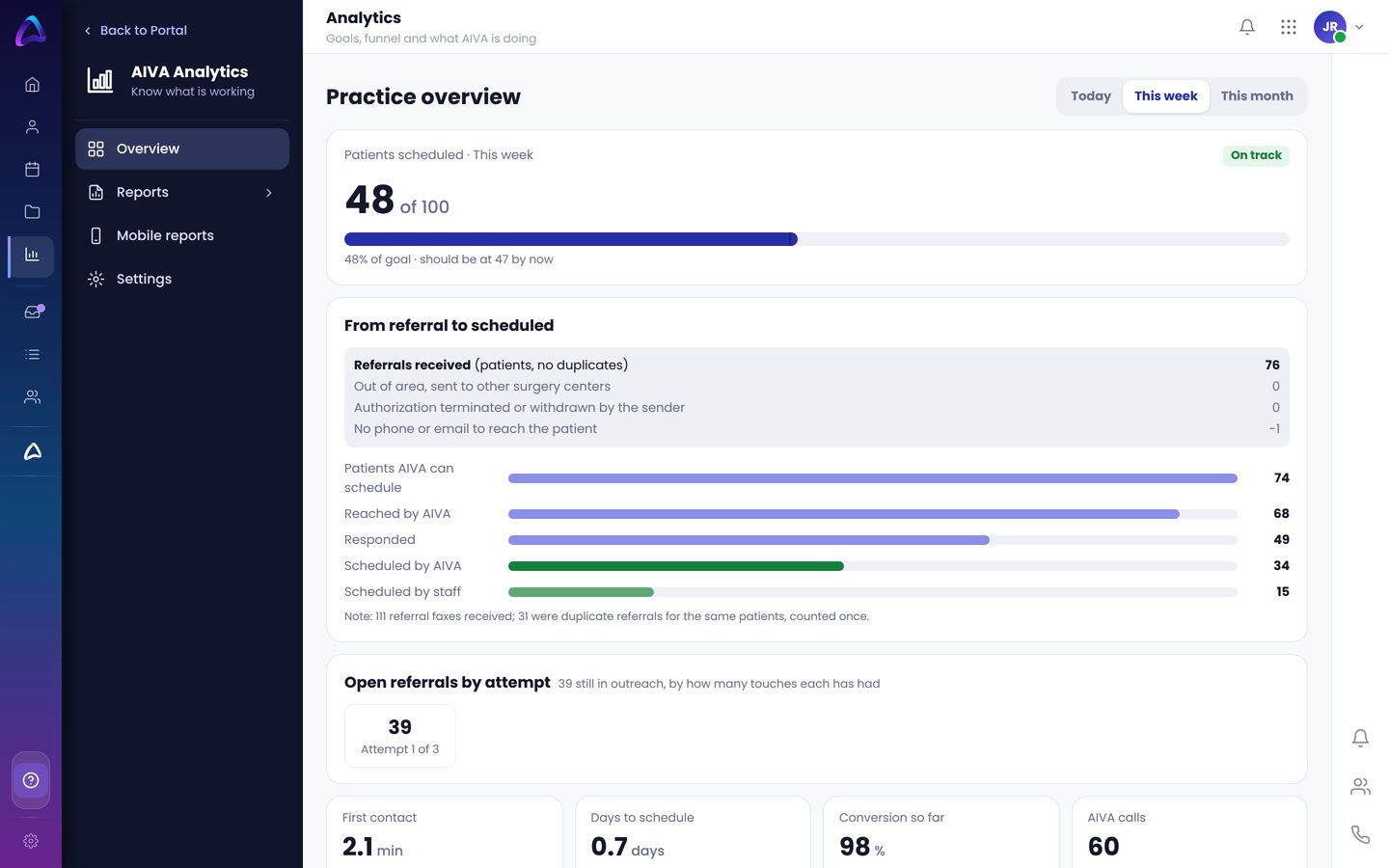
Task: Click the JR user avatar
Action: click(x=1330, y=27)
